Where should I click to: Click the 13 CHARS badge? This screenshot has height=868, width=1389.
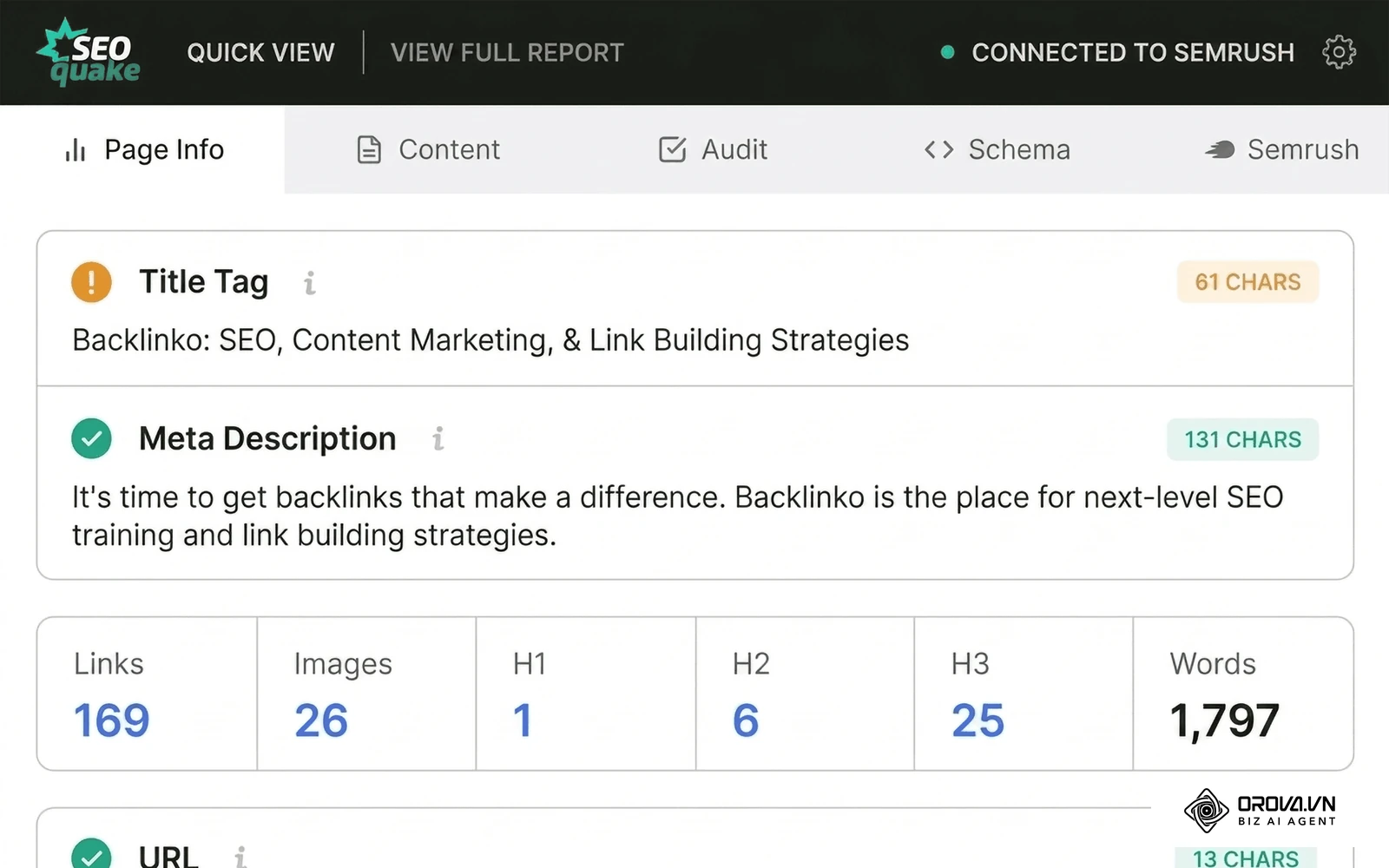click(x=1246, y=858)
